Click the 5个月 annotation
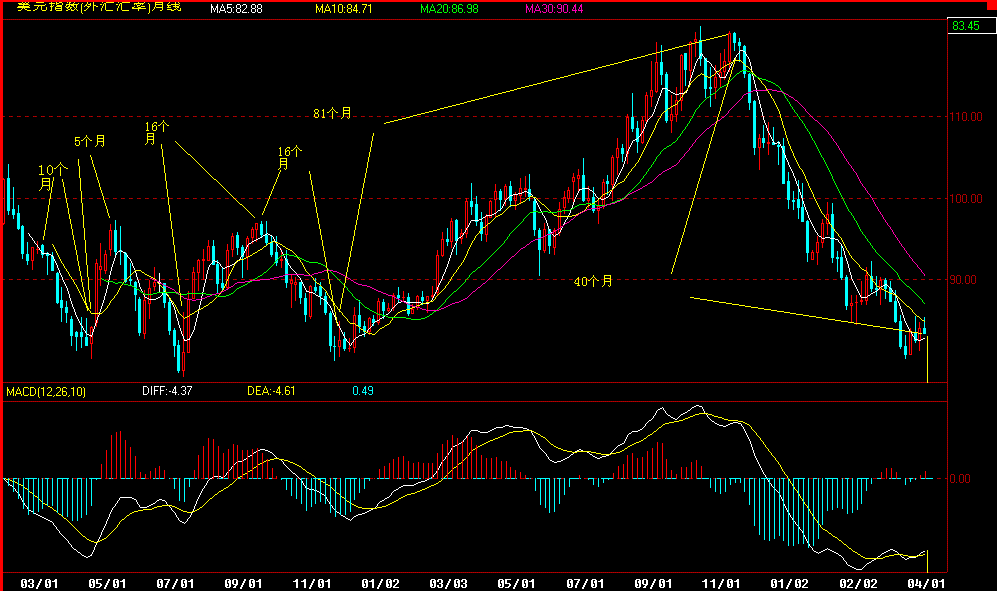 pyautogui.click(x=90, y=141)
